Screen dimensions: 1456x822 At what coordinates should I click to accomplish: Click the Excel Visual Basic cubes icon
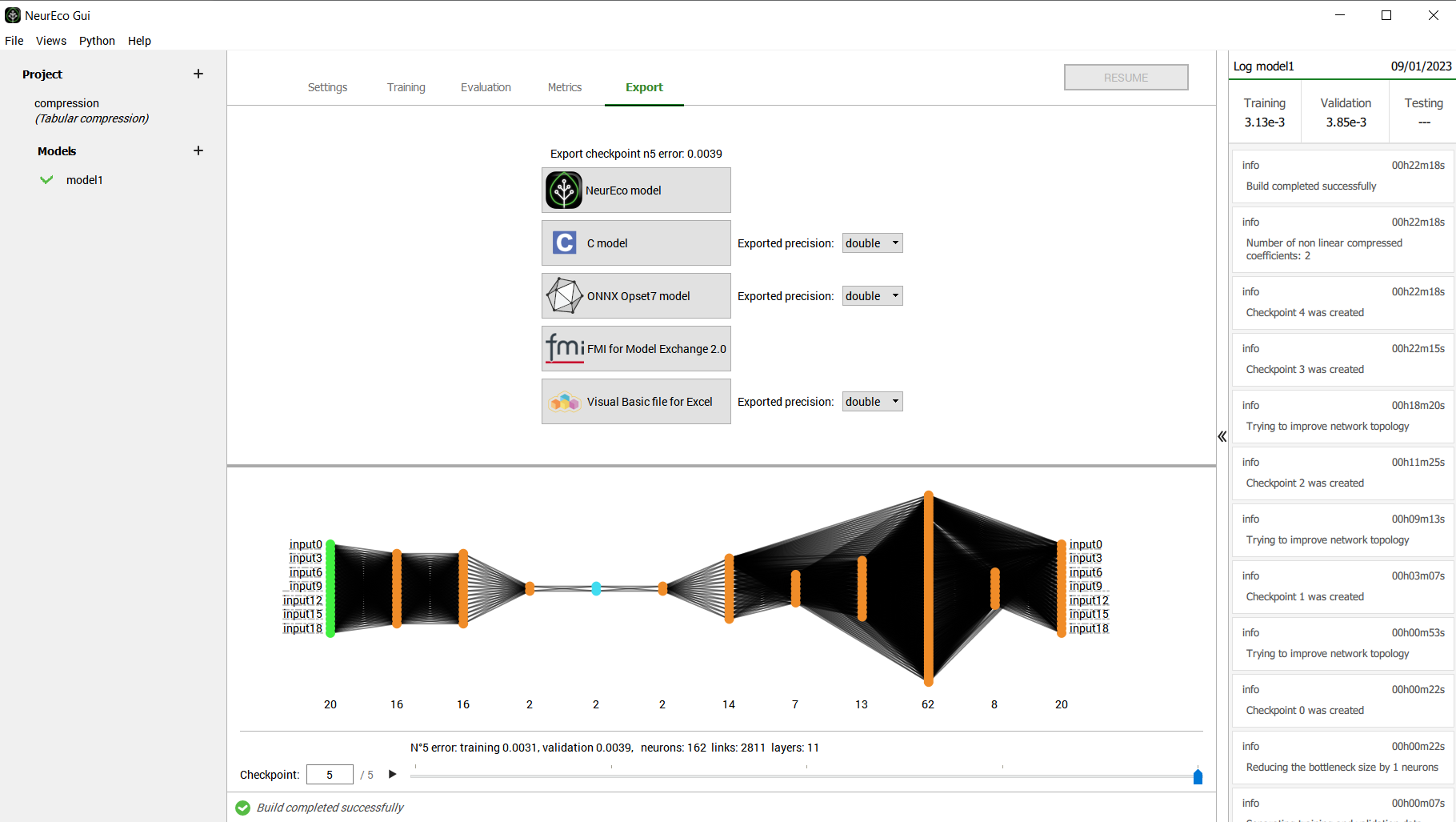tap(565, 402)
